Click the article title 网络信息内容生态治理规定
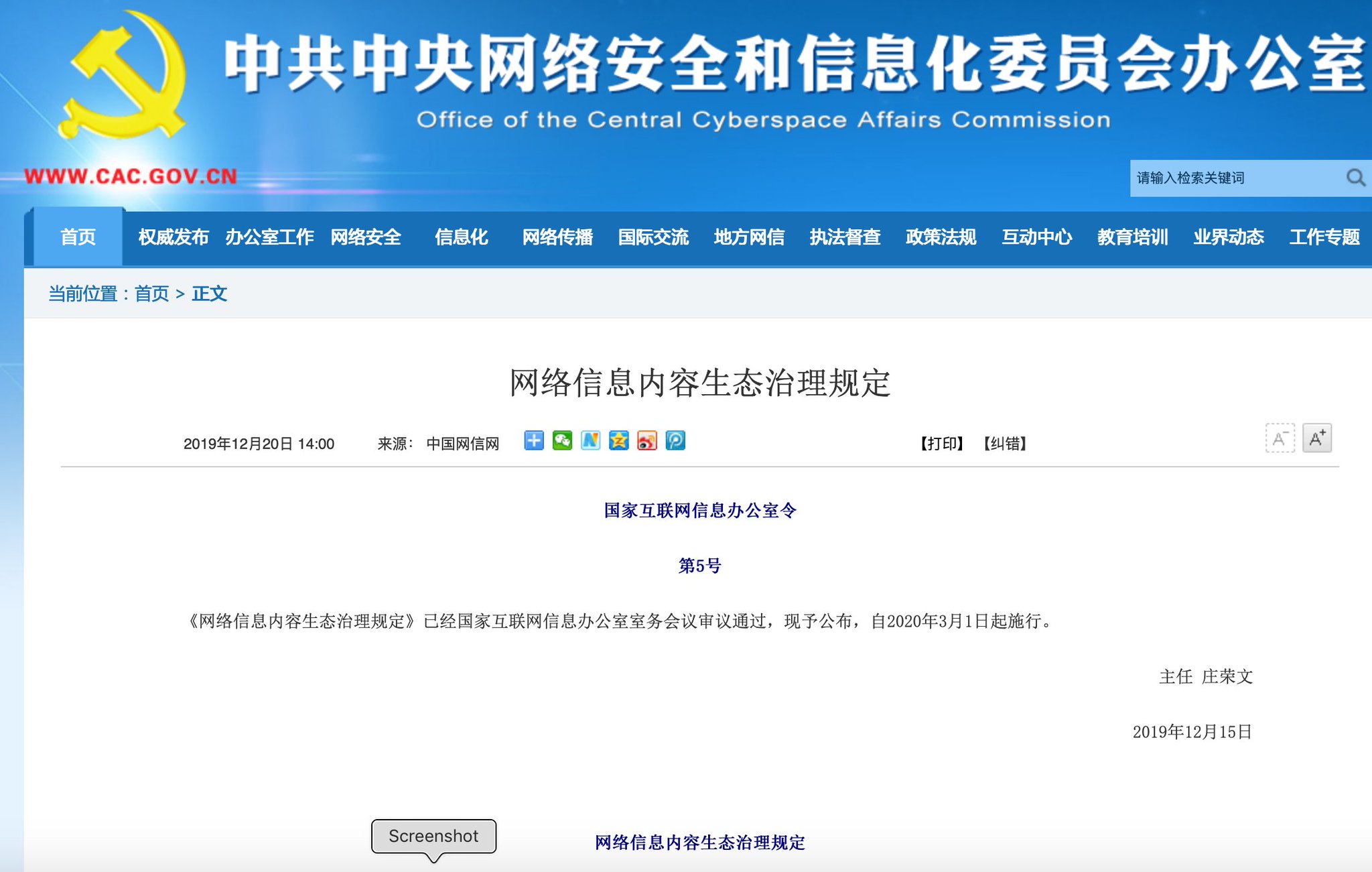This screenshot has width=1372, height=872. tap(699, 383)
